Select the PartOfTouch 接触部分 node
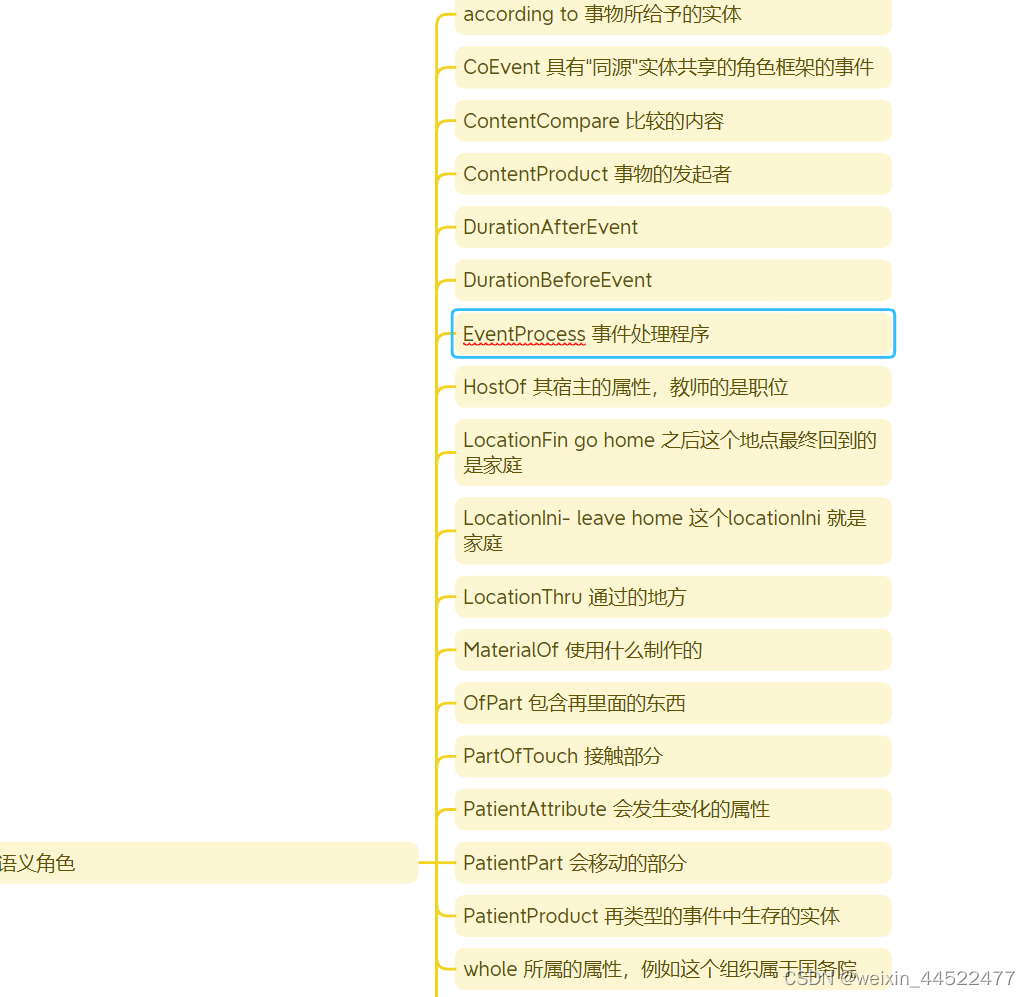1030x997 pixels. 673,757
